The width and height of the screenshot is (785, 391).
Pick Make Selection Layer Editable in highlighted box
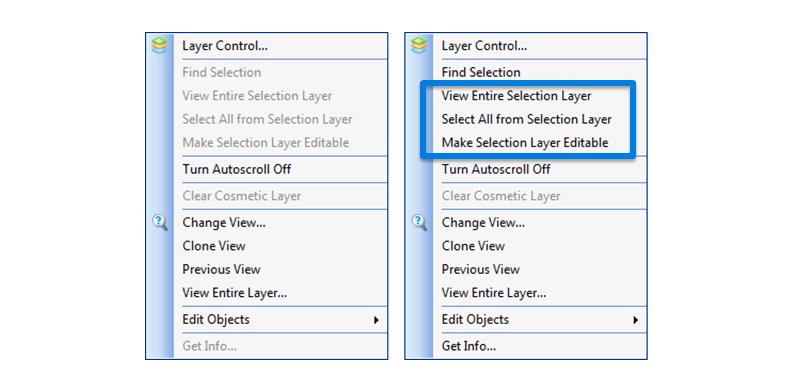[x=525, y=143]
